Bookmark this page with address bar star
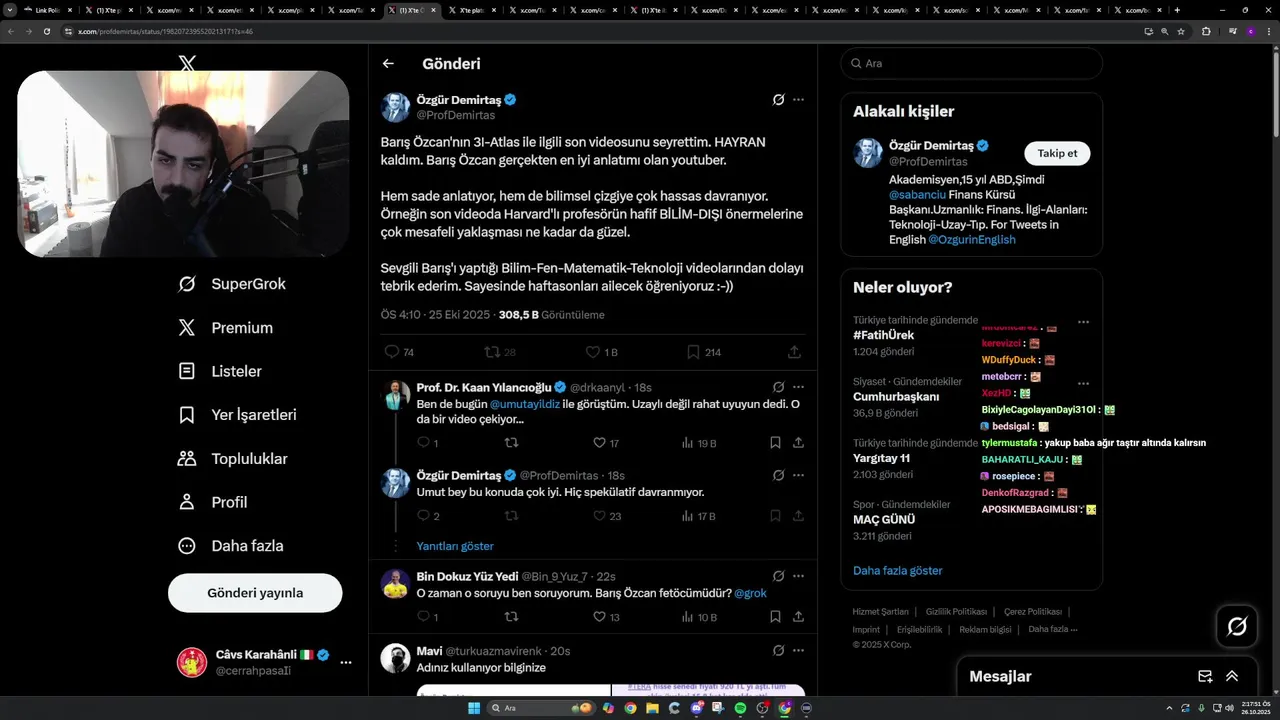 pos(1181,31)
